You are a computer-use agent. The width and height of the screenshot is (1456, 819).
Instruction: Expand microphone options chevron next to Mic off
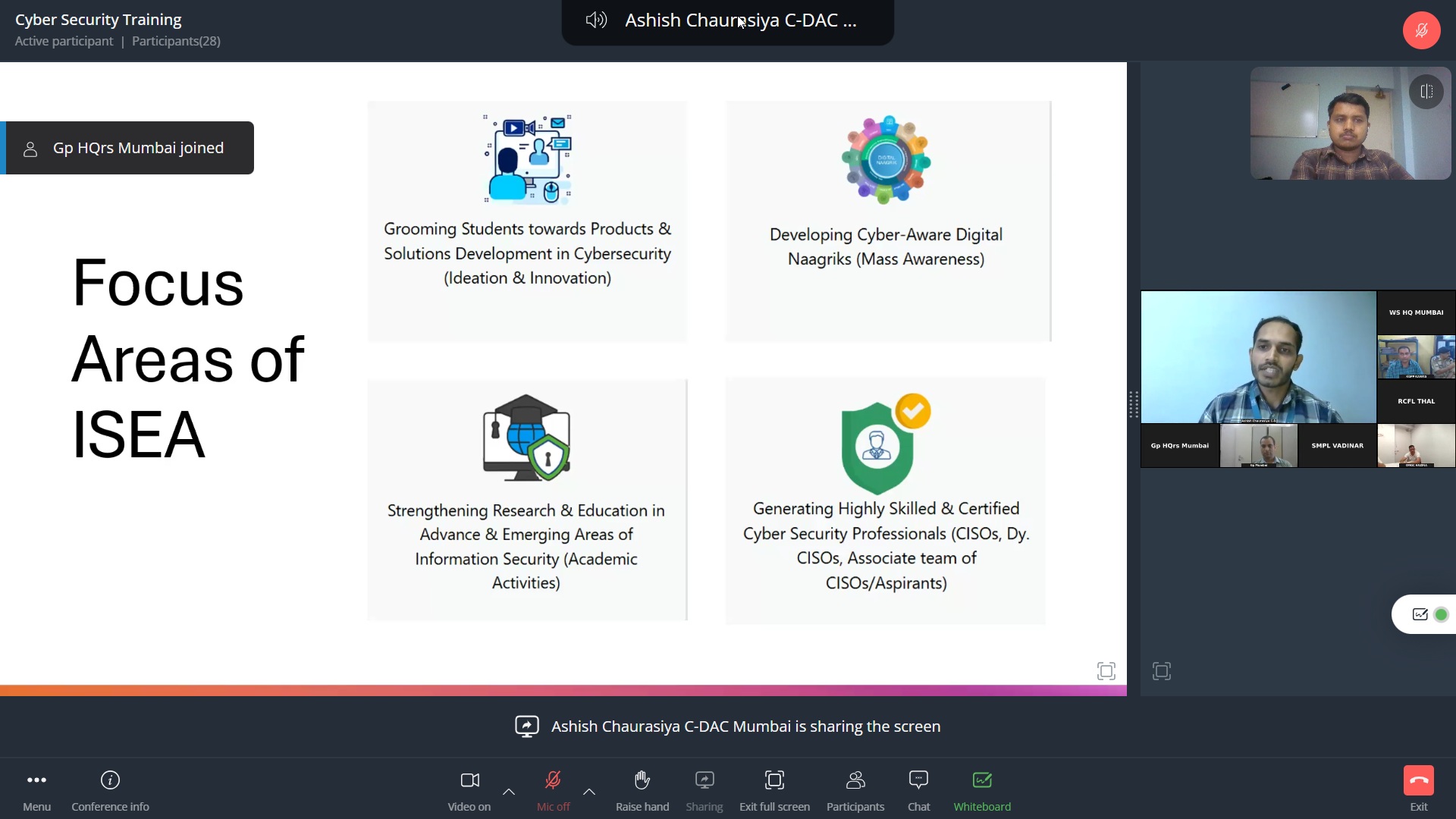tap(589, 792)
